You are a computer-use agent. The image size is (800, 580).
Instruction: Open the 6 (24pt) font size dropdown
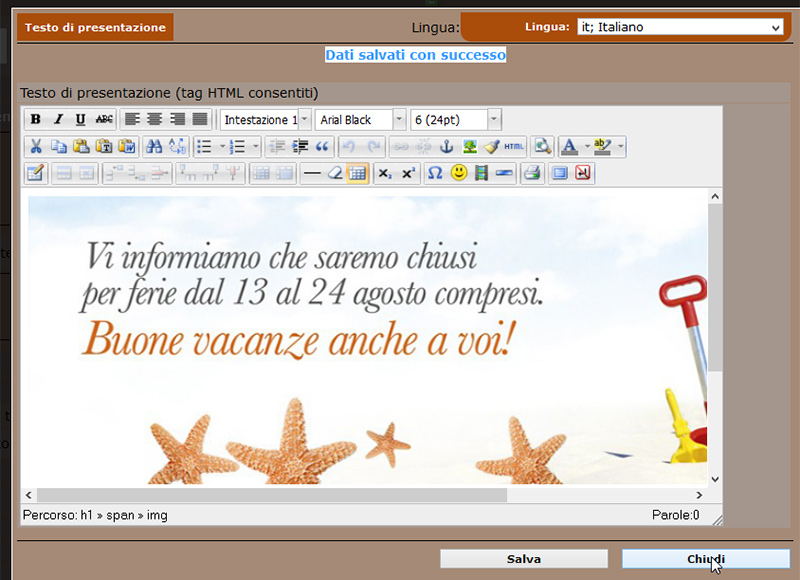[456, 119]
